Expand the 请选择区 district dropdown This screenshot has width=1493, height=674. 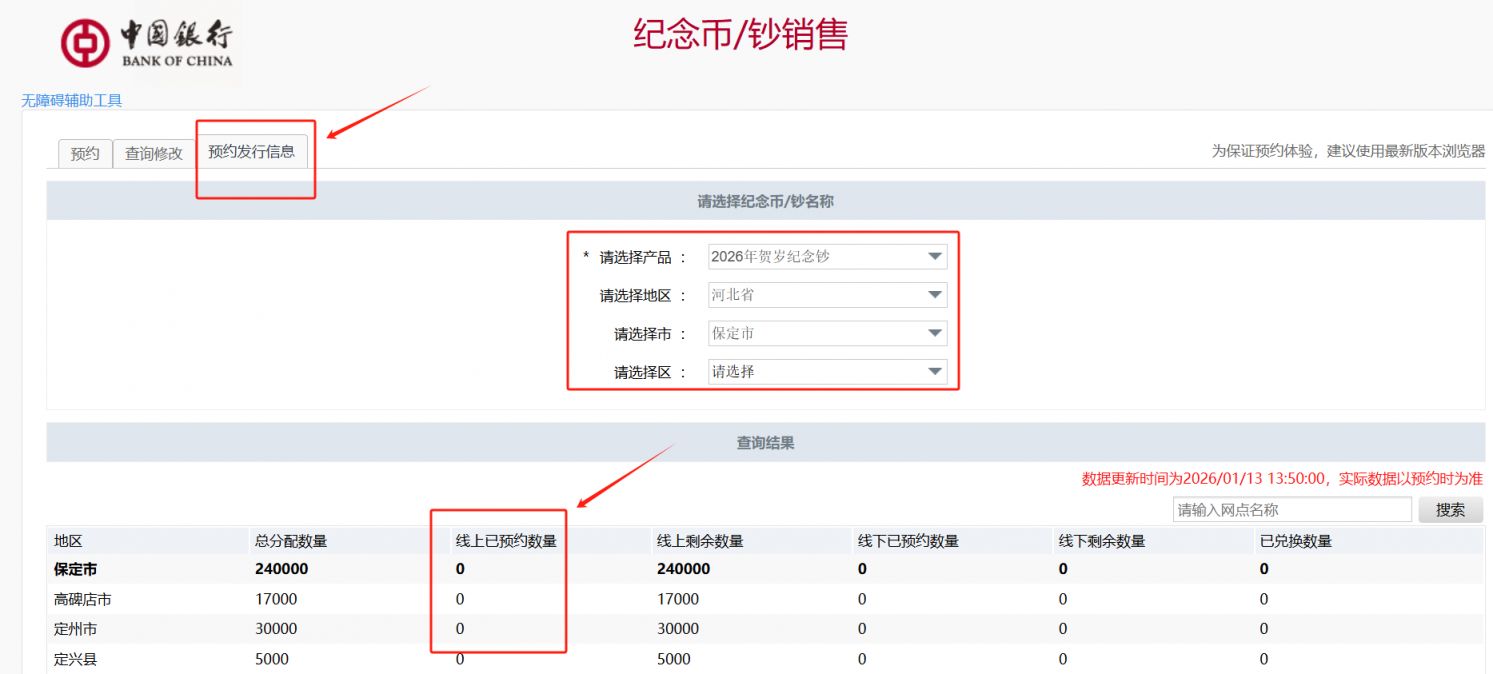click(827, 372)
